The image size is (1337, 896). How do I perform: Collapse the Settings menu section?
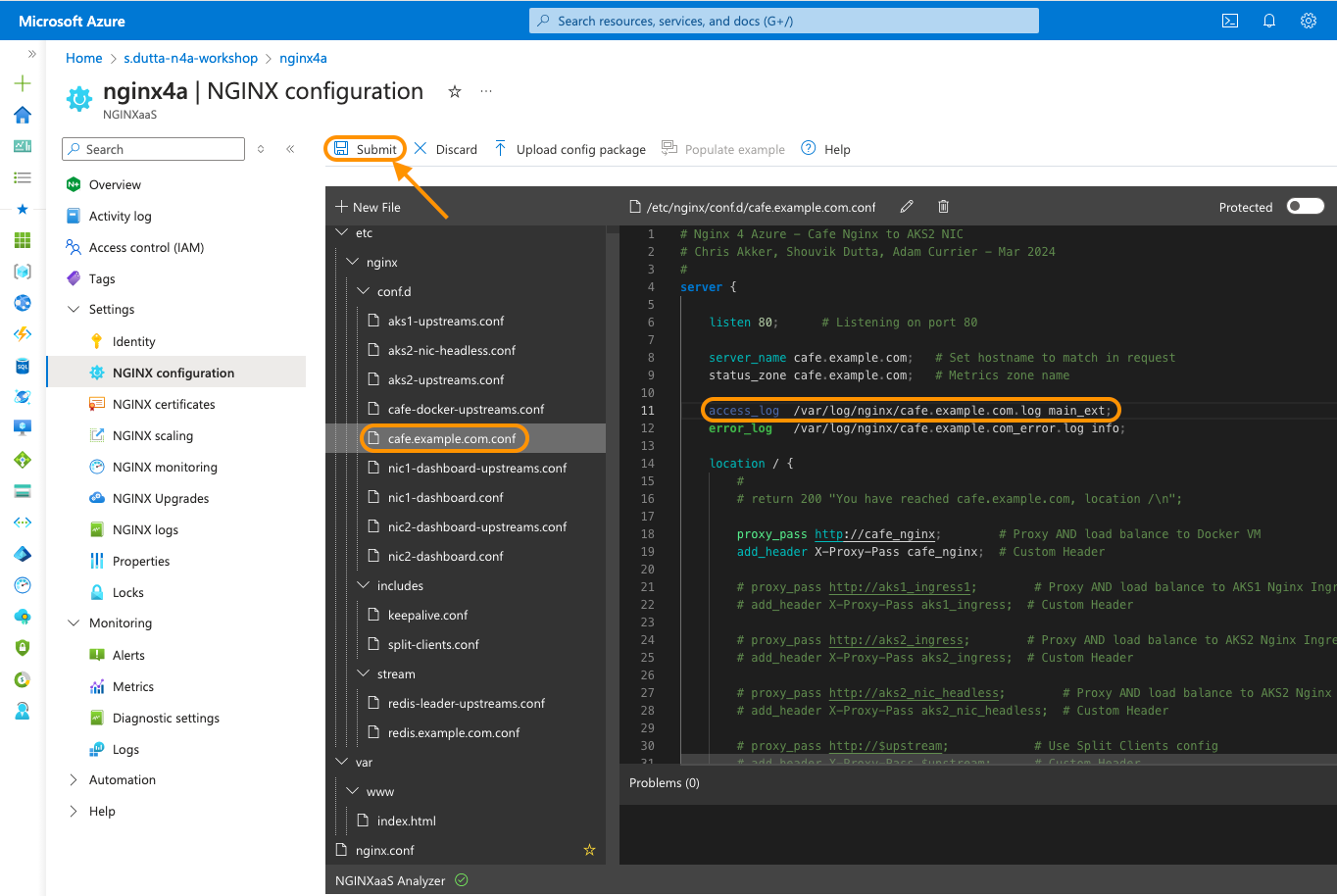[74, 310]
